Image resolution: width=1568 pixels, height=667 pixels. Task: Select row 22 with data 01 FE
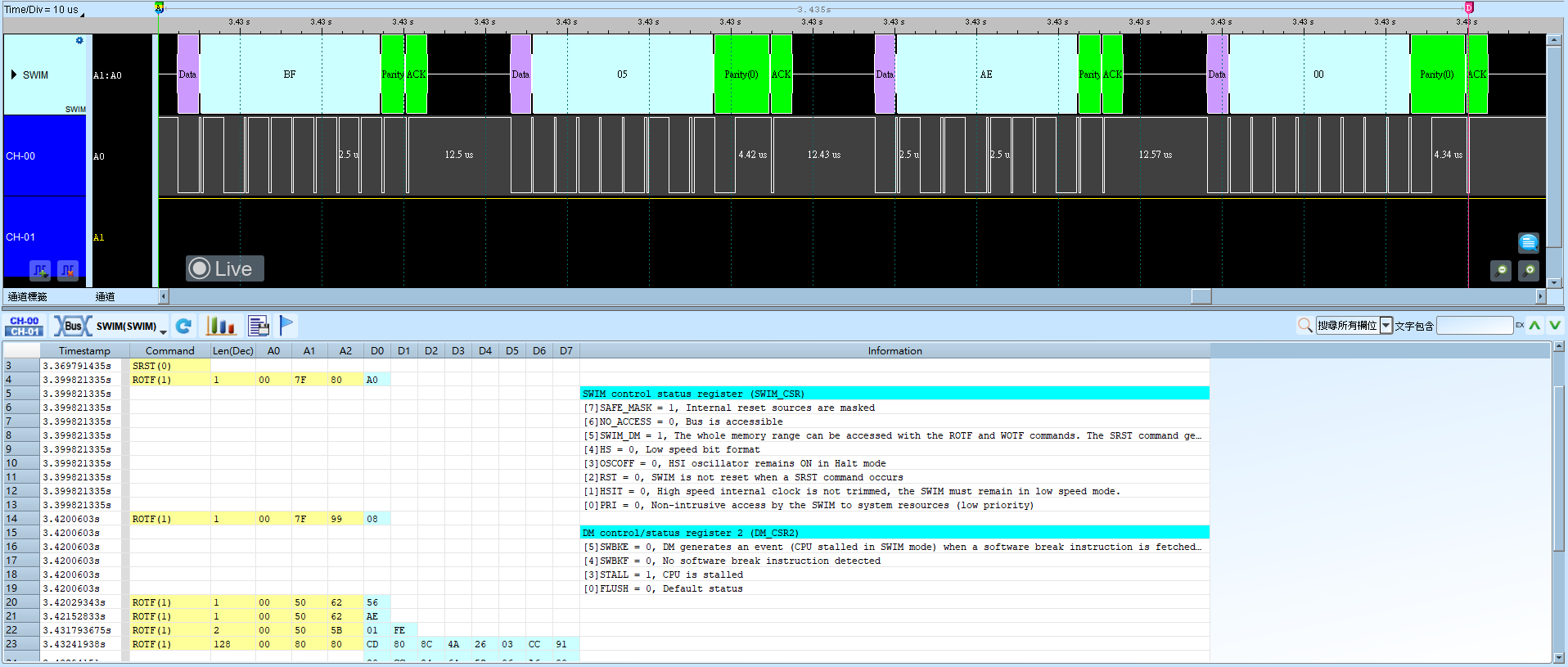click(606, 630)
